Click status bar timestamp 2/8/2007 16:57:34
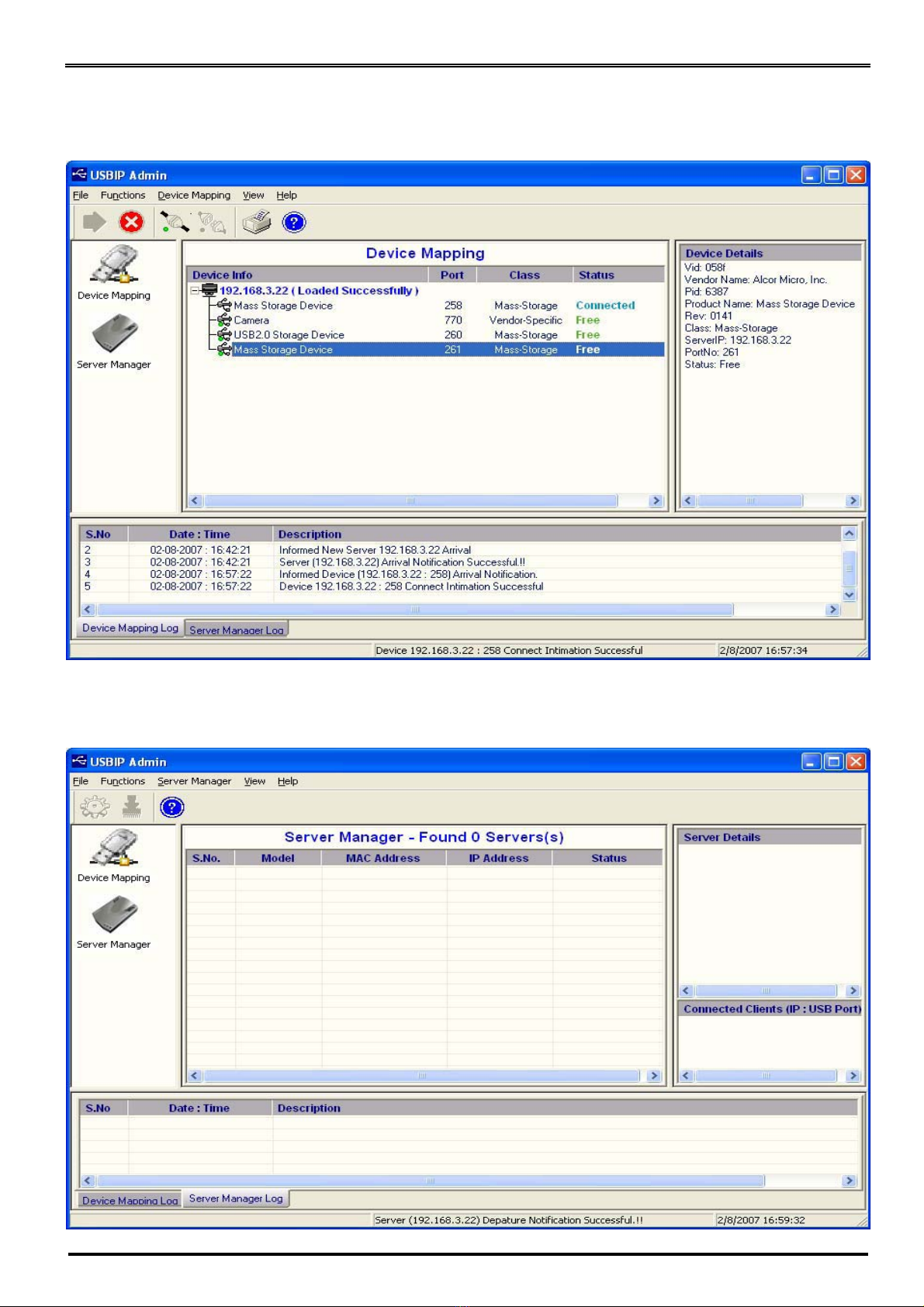Screen dimensions: 924x1307 tap(763, 651)
